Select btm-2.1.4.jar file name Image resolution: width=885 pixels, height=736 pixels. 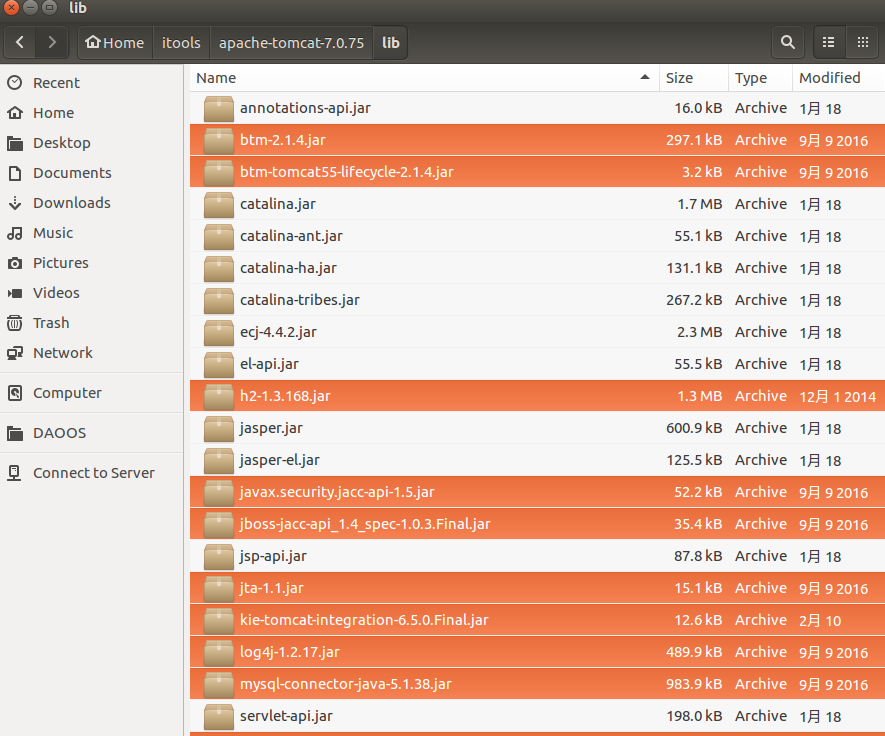pyautogui.click(x=283, y=140)
